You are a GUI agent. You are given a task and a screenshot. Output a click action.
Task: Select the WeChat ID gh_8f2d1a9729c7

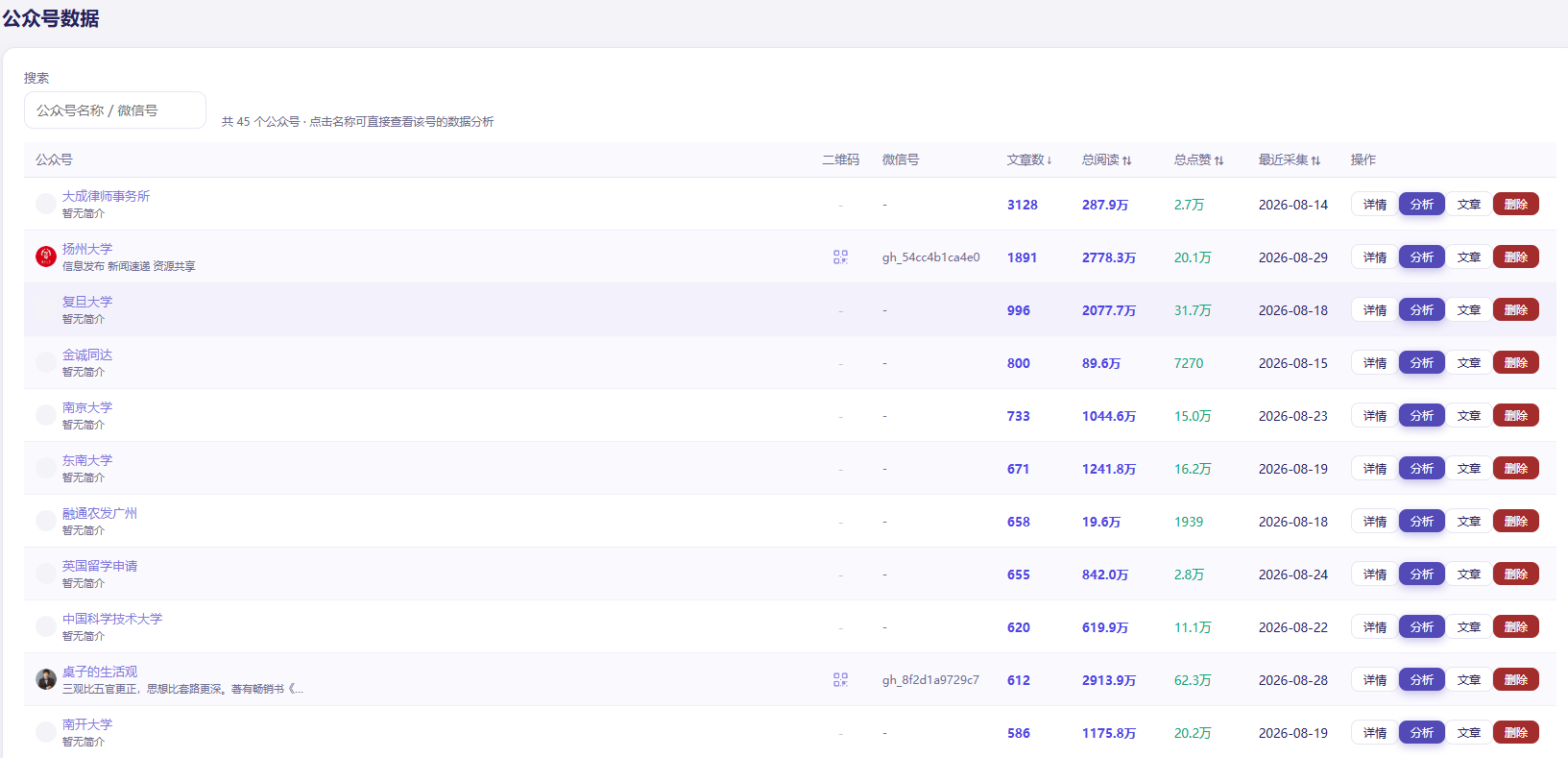[931, 680]
